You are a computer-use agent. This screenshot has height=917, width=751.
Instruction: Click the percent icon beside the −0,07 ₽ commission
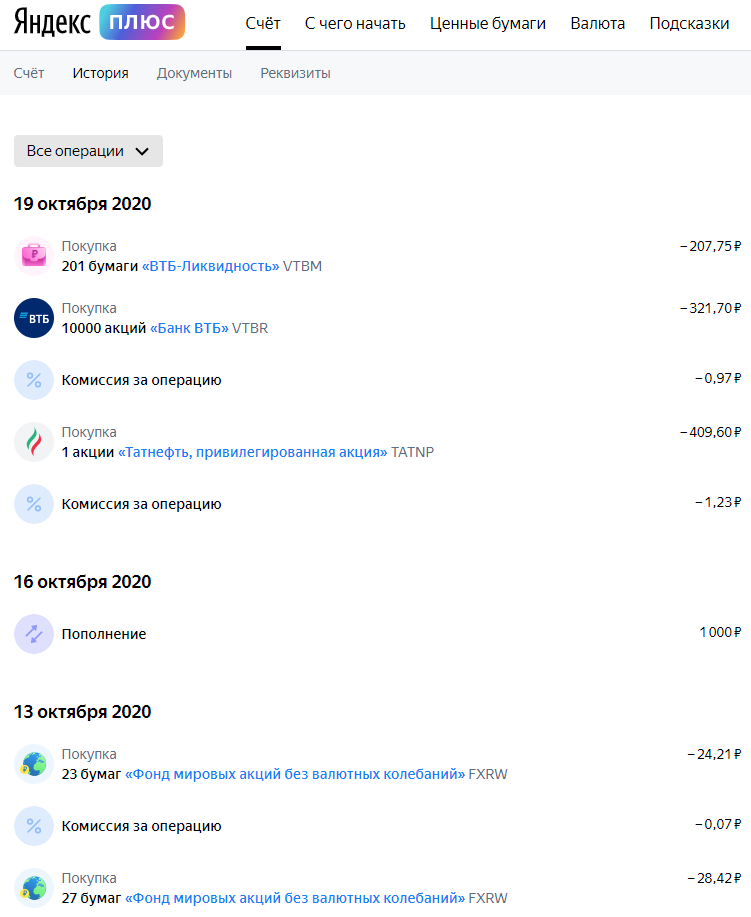point(34,826)
